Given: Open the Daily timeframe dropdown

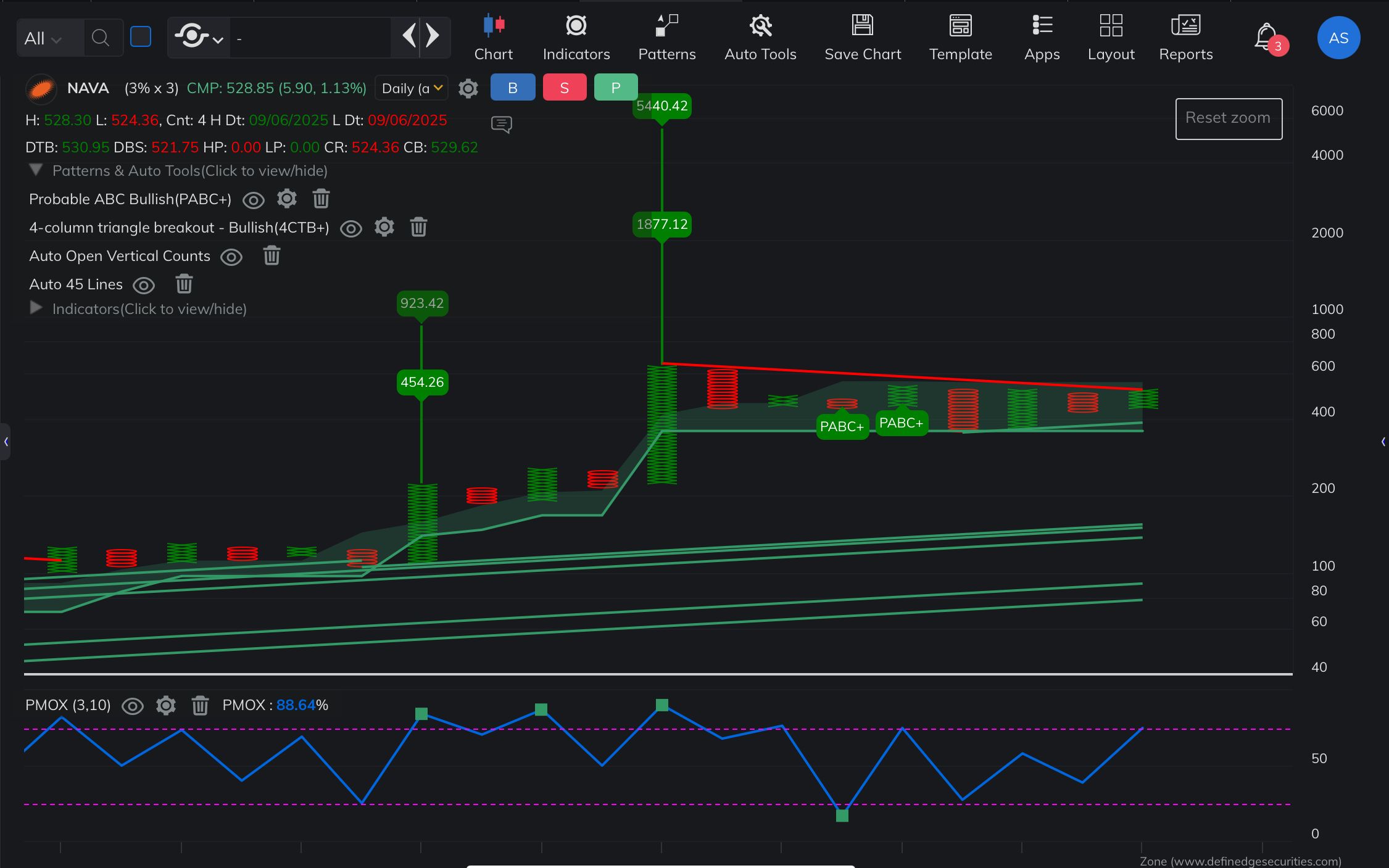Looking at the screenshot, I should (x=412, y=88).
